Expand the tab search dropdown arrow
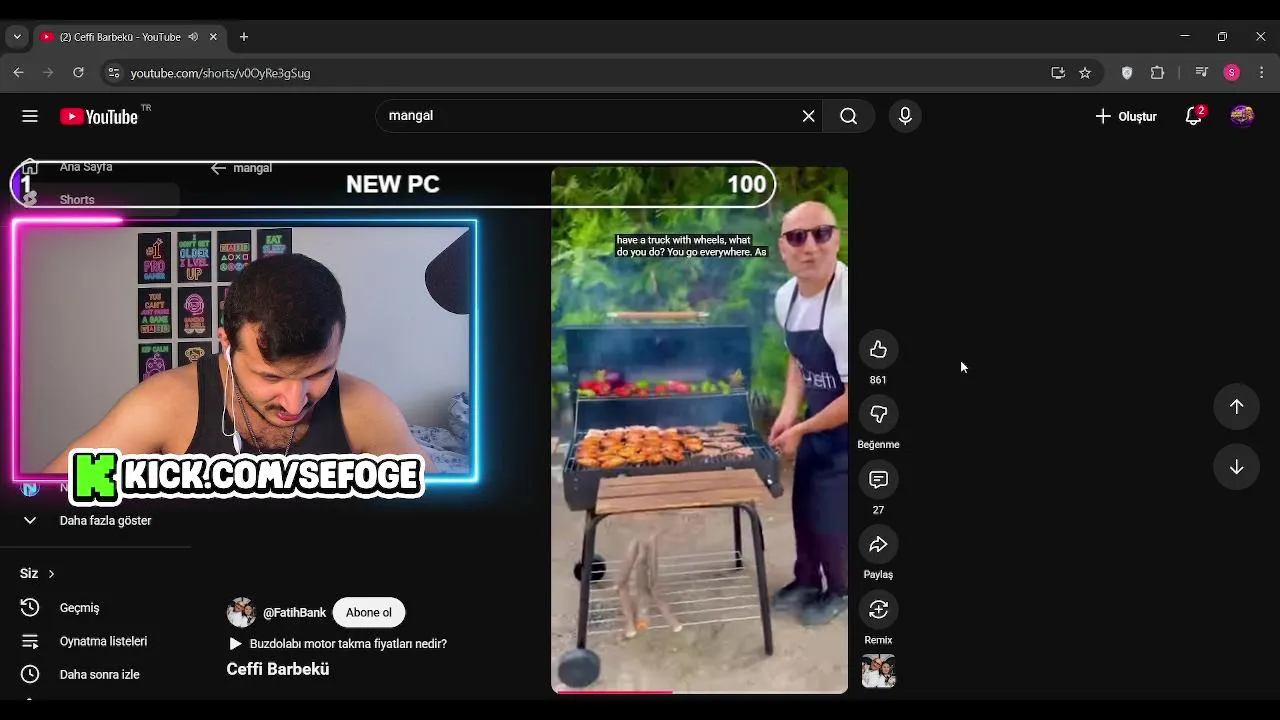Viewport: 1280px width, 720px height. pos(16,37)
